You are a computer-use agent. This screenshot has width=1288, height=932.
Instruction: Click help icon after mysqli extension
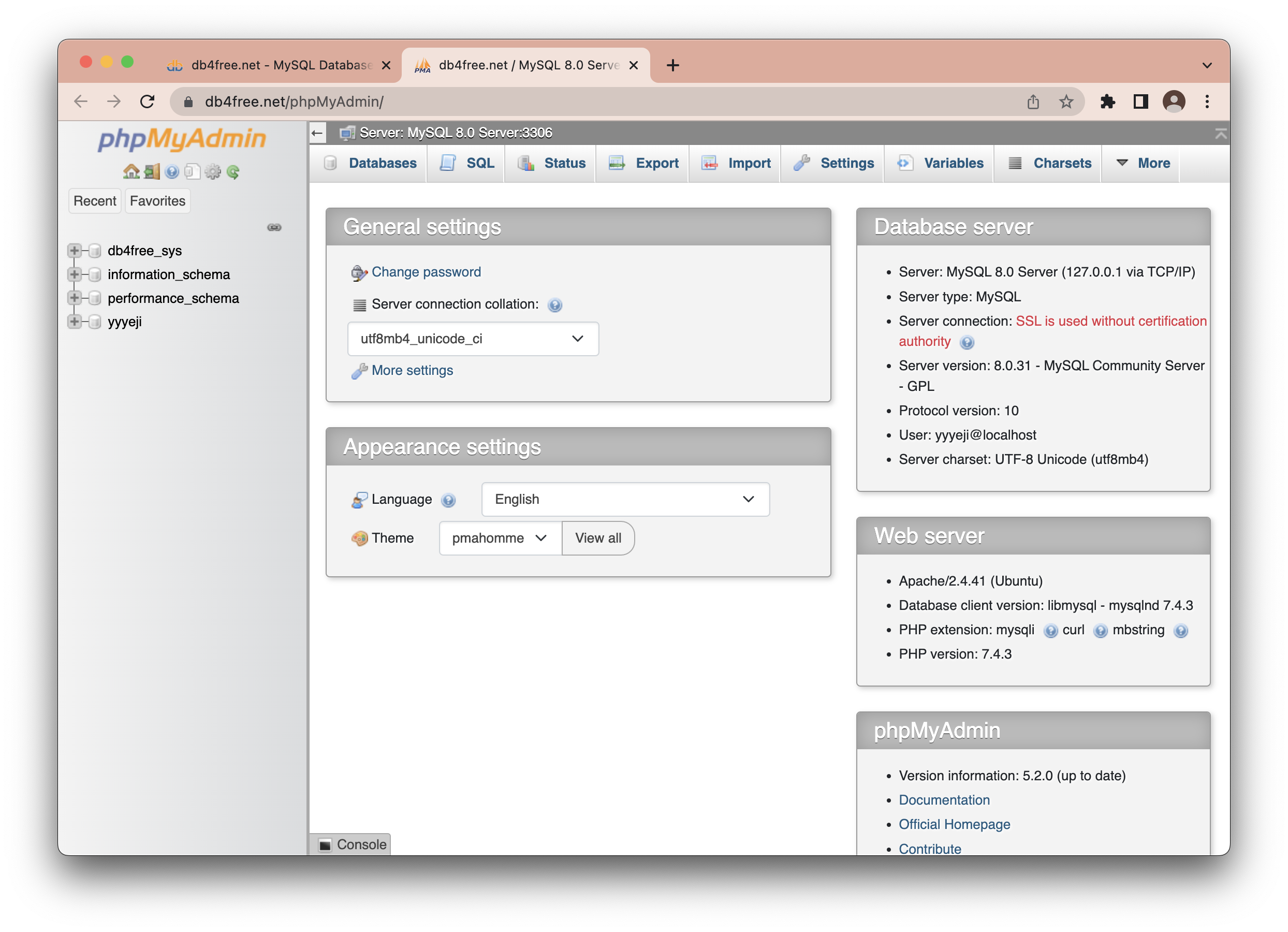coord(1050,631)
